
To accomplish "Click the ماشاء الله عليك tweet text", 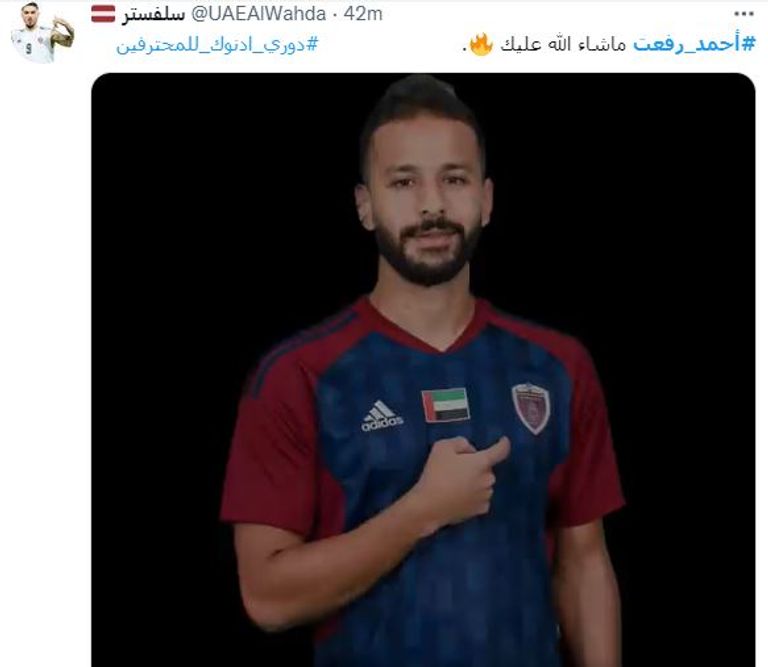I will pos(563,45).
